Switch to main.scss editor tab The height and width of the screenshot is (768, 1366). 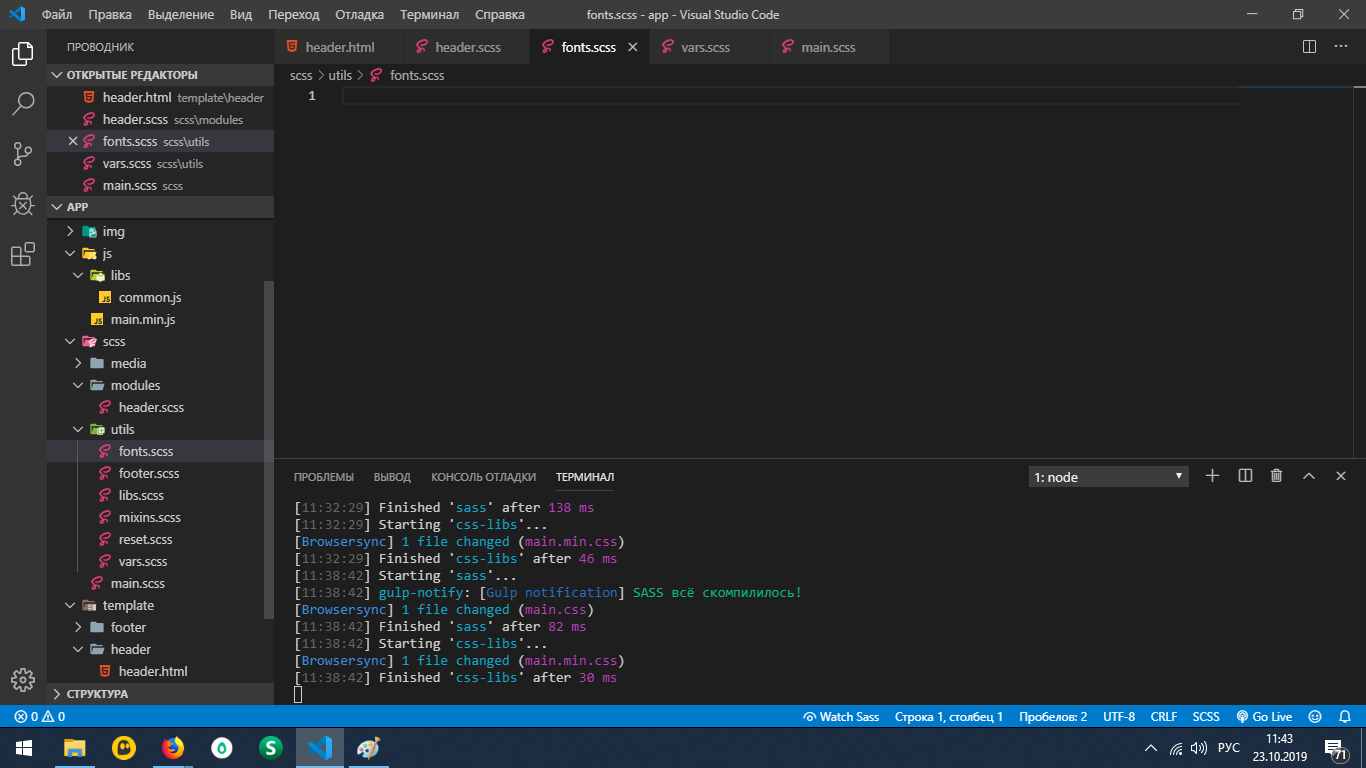(828, 47)
